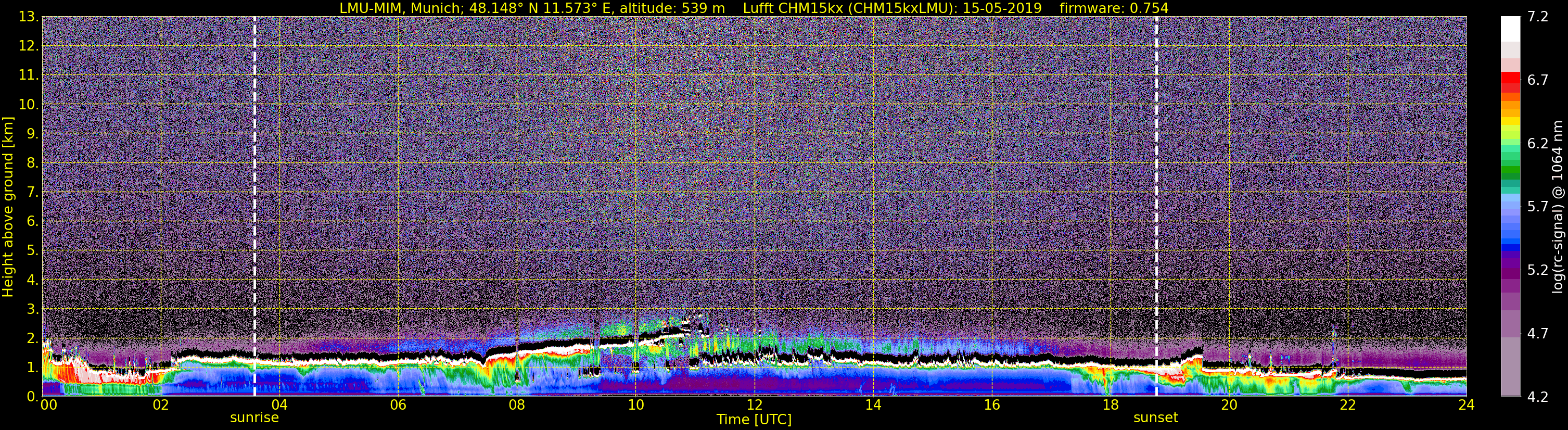Click the colorbar value '5.2'
1568x430 pixels.
[1538, 270]
